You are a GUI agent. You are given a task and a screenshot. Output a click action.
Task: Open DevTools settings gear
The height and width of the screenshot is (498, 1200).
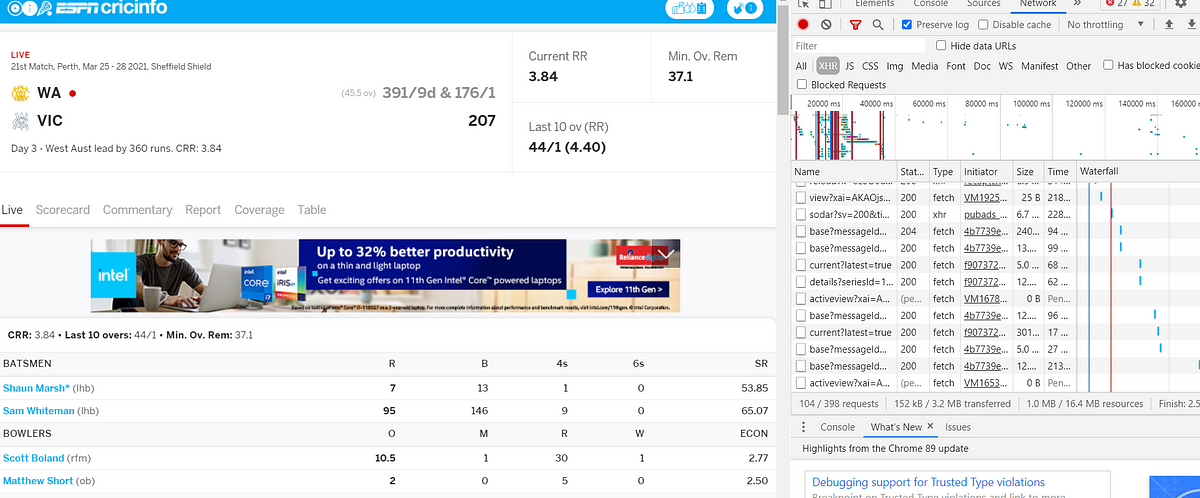1180,4
